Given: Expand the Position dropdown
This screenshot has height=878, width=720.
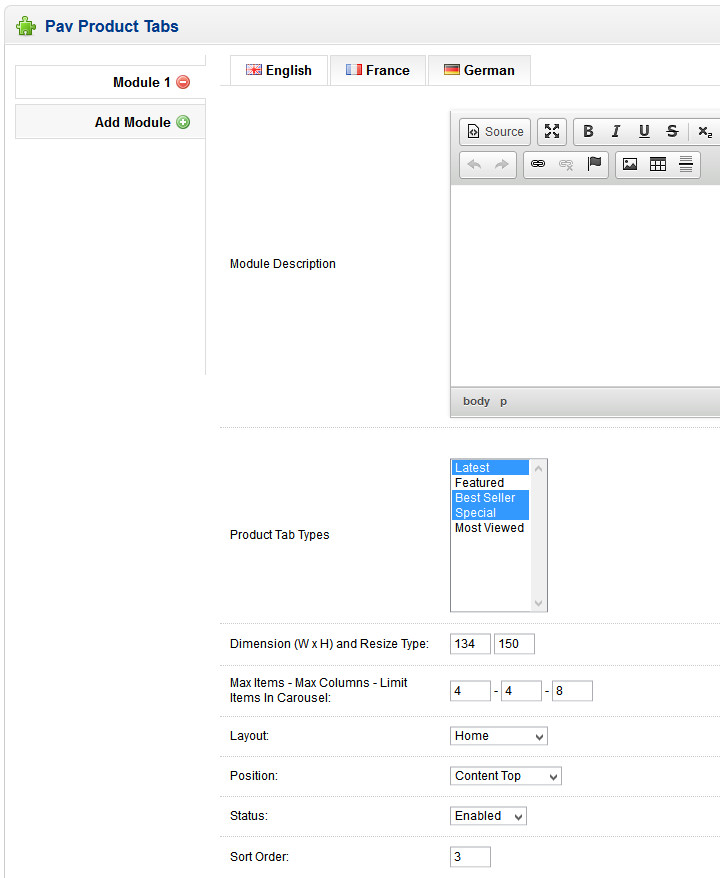Looking at the screenshot, I should point(506,776).
